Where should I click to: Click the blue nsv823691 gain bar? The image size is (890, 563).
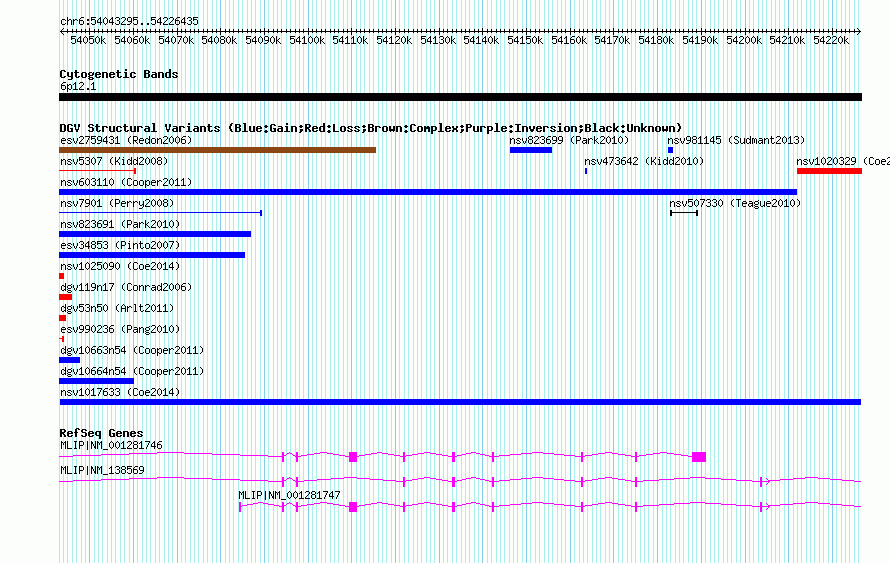[155, 234]
